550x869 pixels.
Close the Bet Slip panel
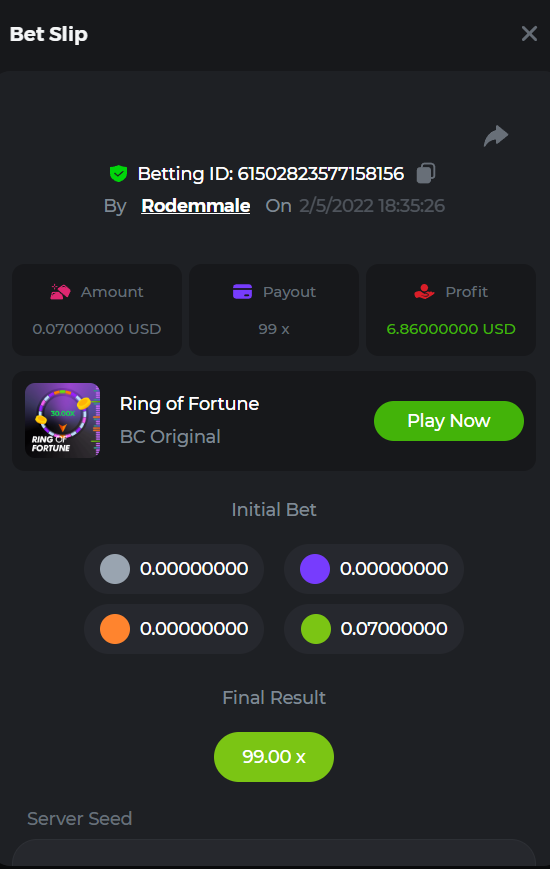[x=529, y=34]
